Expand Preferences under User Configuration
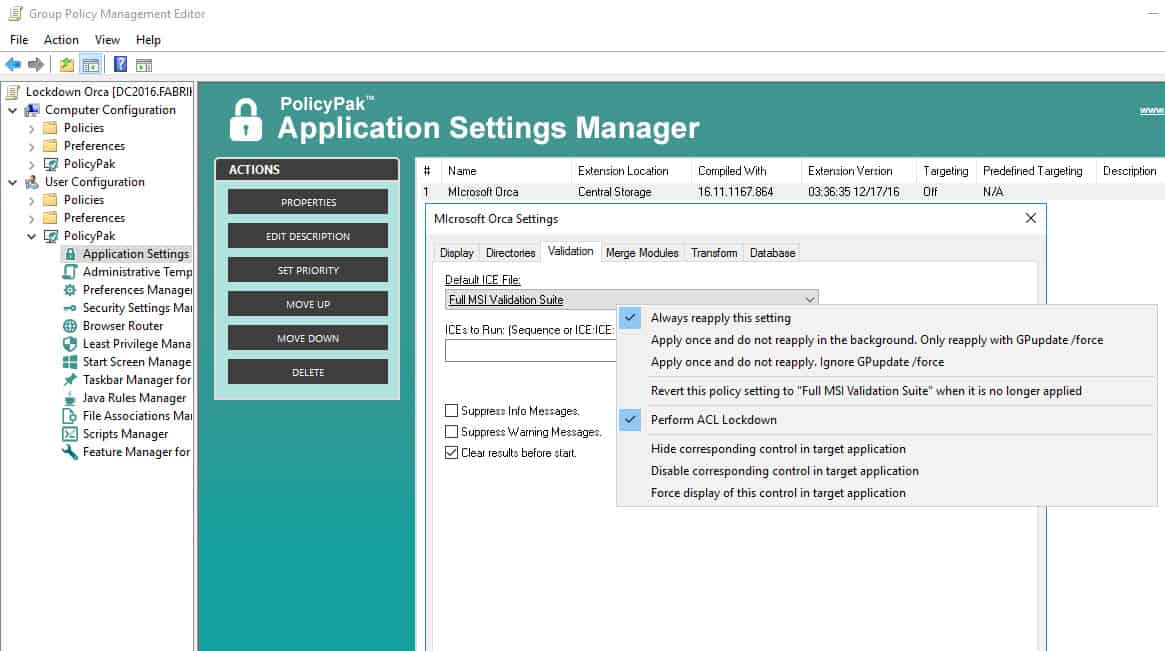The width and height of the screenshot is (1165, 651). 31,218
